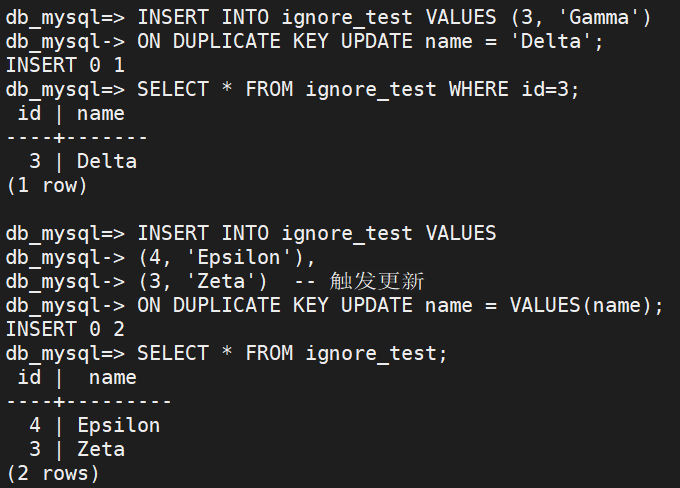Click the id value 4 in the last table

[x=35, y=425]
